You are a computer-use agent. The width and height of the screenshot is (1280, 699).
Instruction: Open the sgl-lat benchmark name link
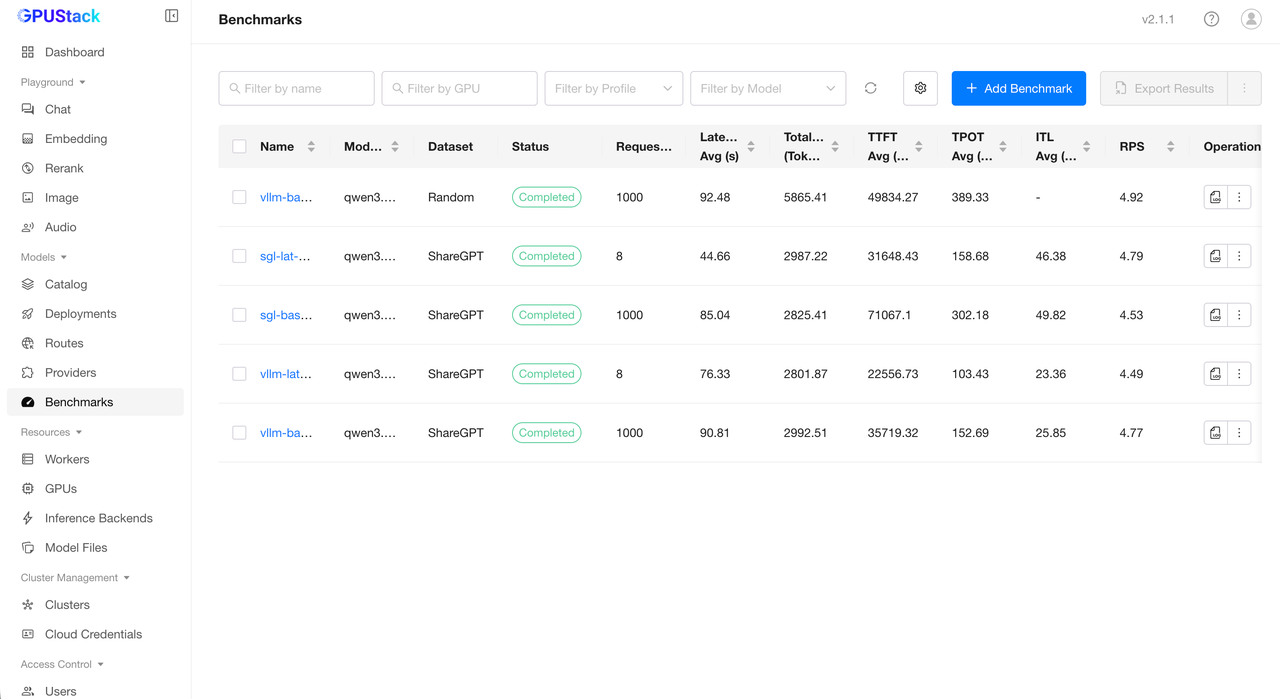[x=285, y=256]
